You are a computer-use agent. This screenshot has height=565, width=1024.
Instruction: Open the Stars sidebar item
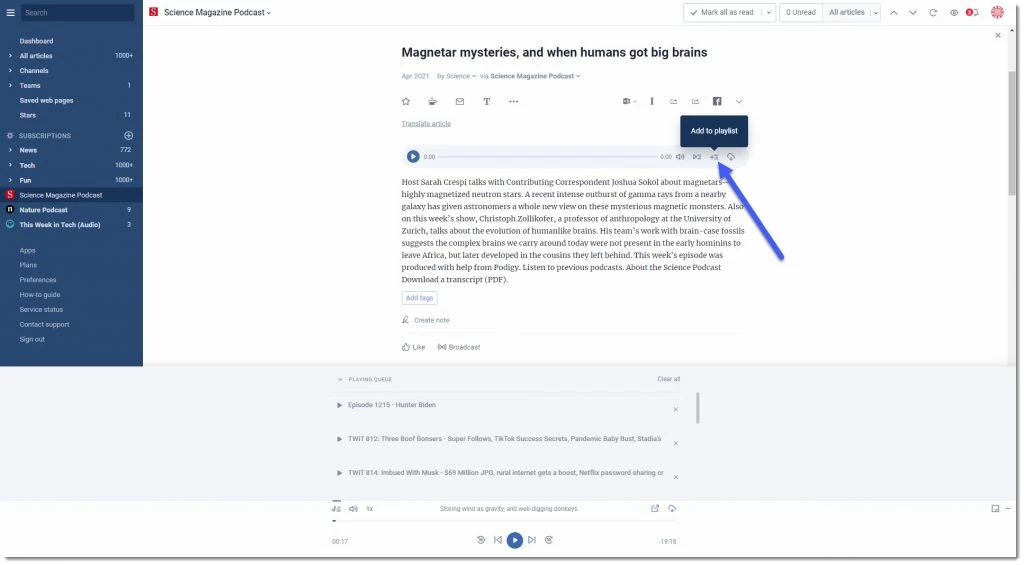tap(27, 116)
